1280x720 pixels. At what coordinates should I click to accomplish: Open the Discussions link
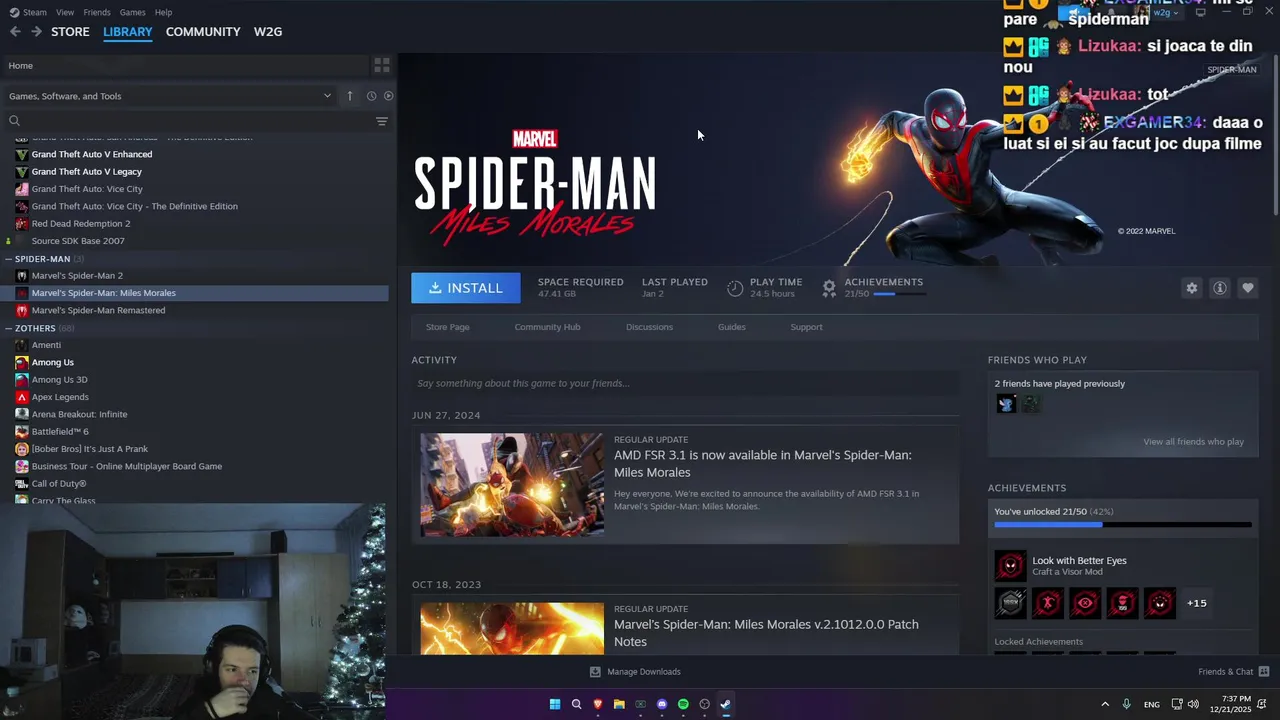tap(649, 327)
